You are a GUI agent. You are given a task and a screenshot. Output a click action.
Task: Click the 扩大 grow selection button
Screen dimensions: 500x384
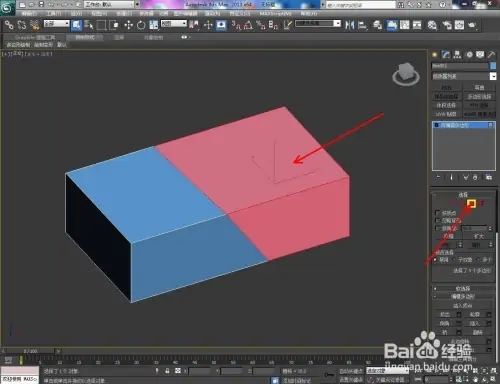[479, 236]
